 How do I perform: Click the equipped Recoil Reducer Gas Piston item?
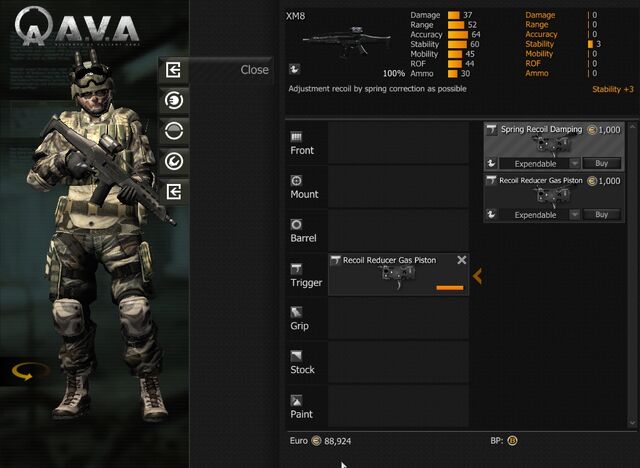(398, 275)
